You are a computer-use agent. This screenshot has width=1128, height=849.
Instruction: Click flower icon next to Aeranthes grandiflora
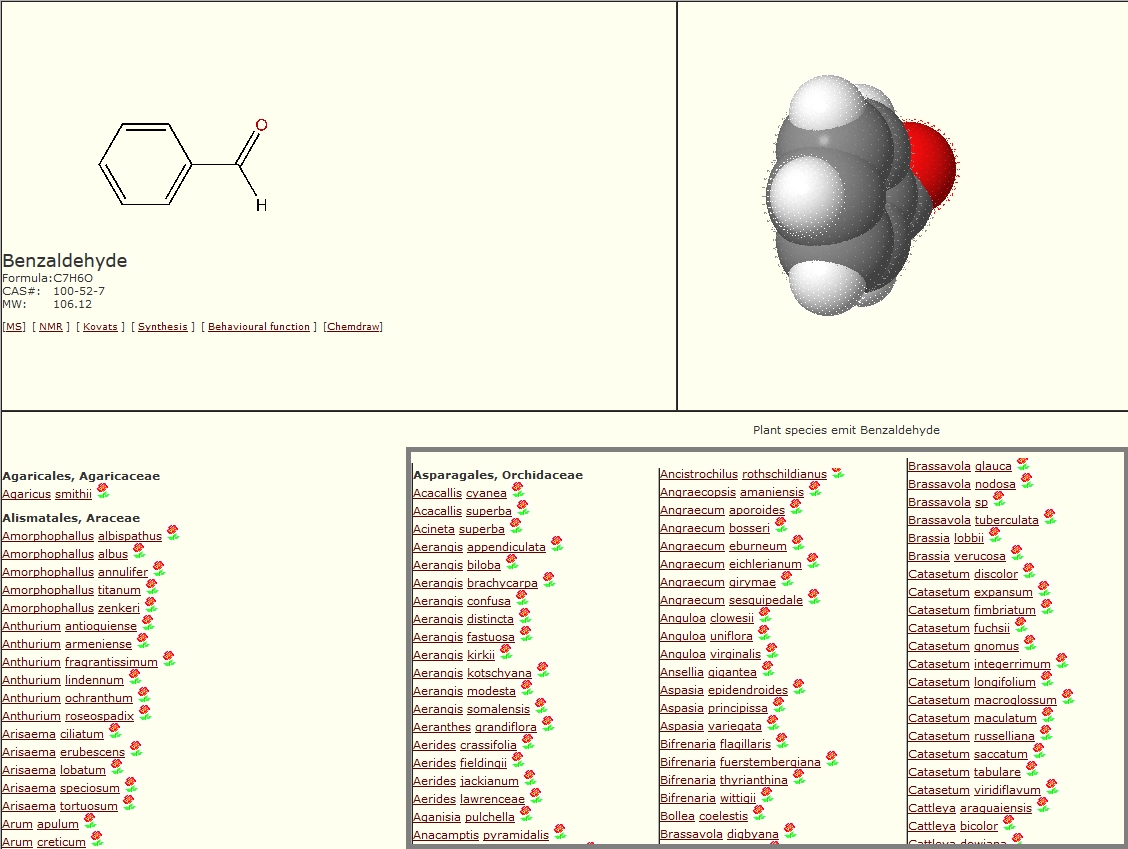click(x=547, y=723)
